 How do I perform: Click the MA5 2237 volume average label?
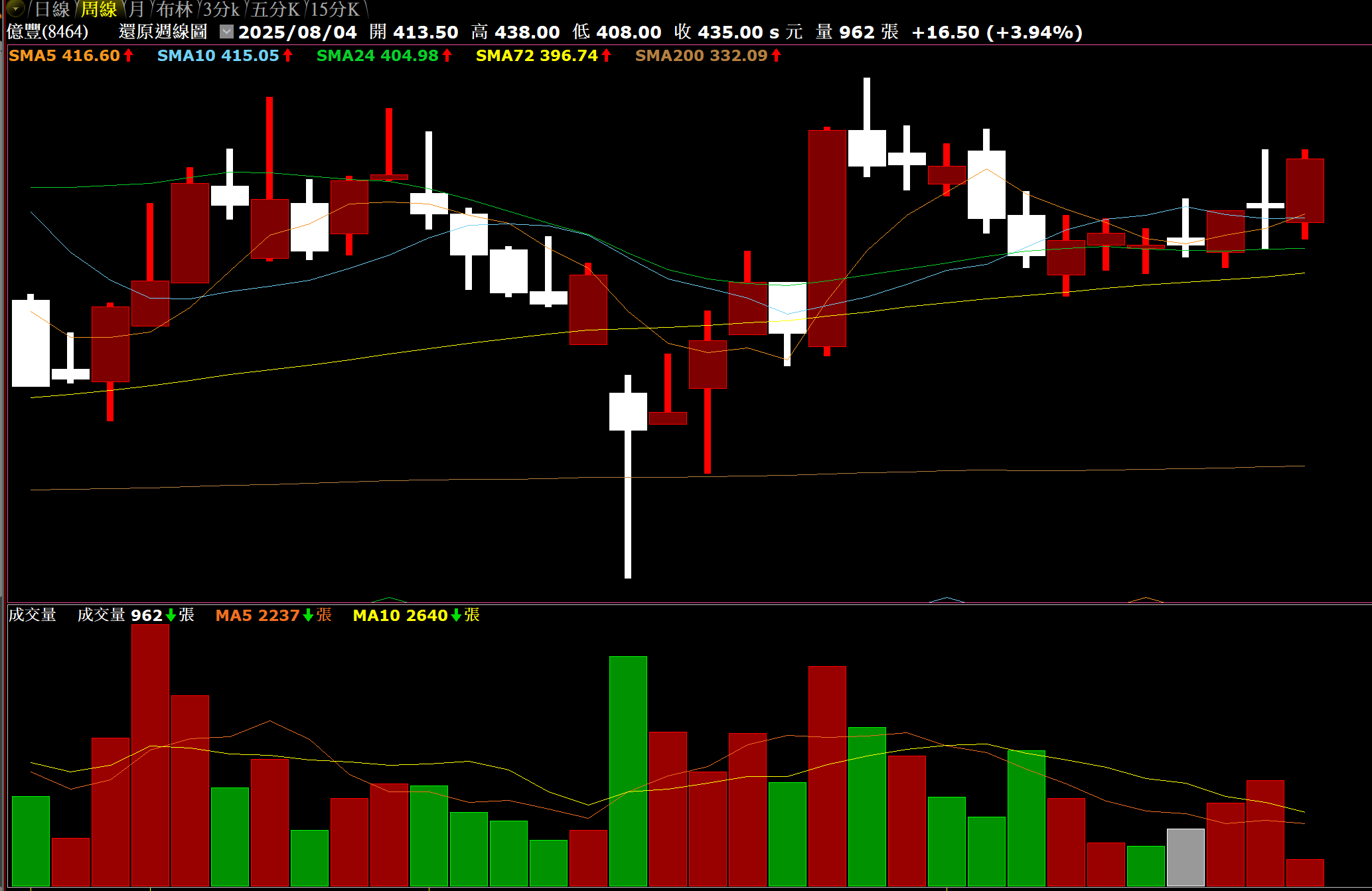point(258,616)
